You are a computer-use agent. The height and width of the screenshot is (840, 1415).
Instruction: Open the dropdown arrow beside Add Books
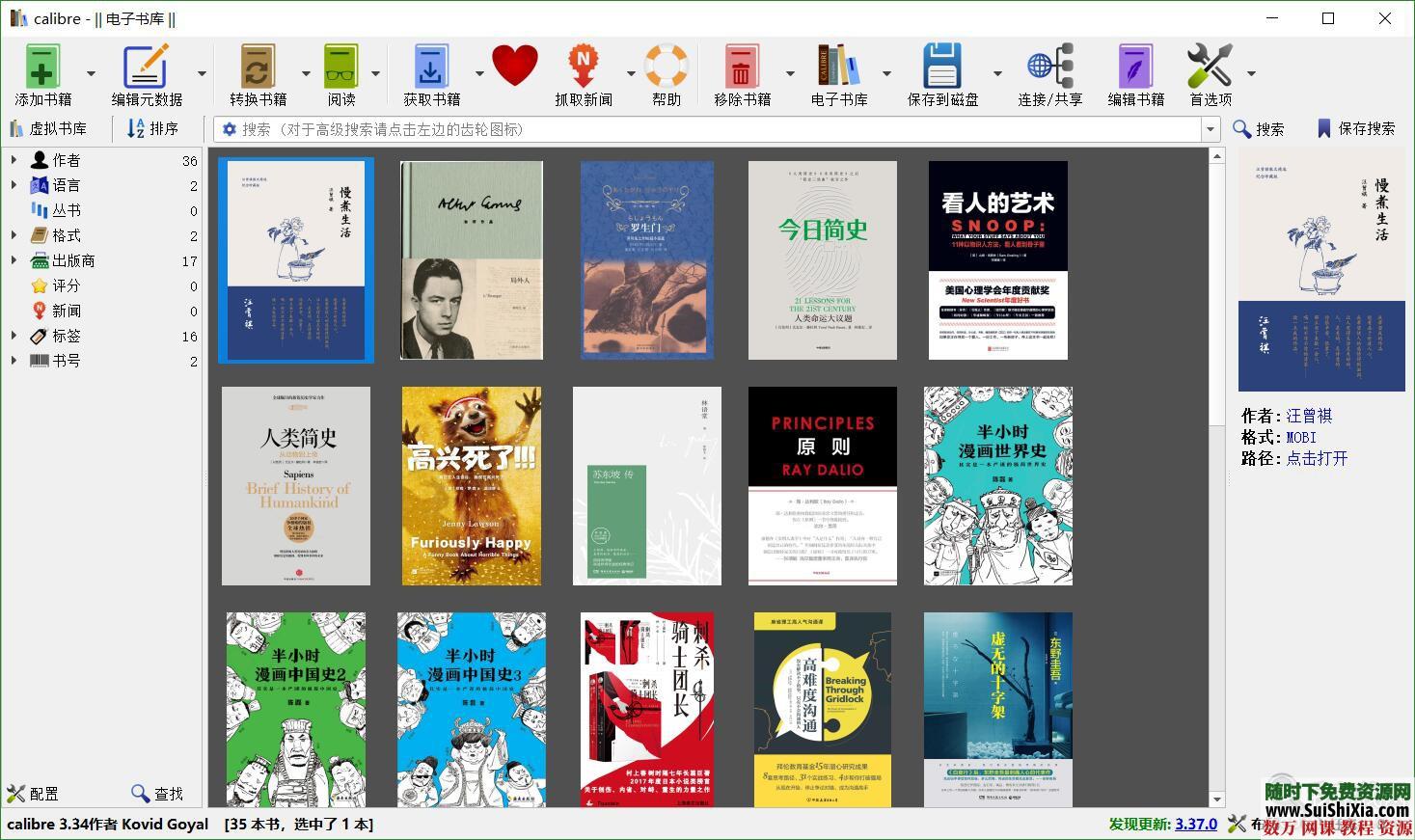click(91, 74)
